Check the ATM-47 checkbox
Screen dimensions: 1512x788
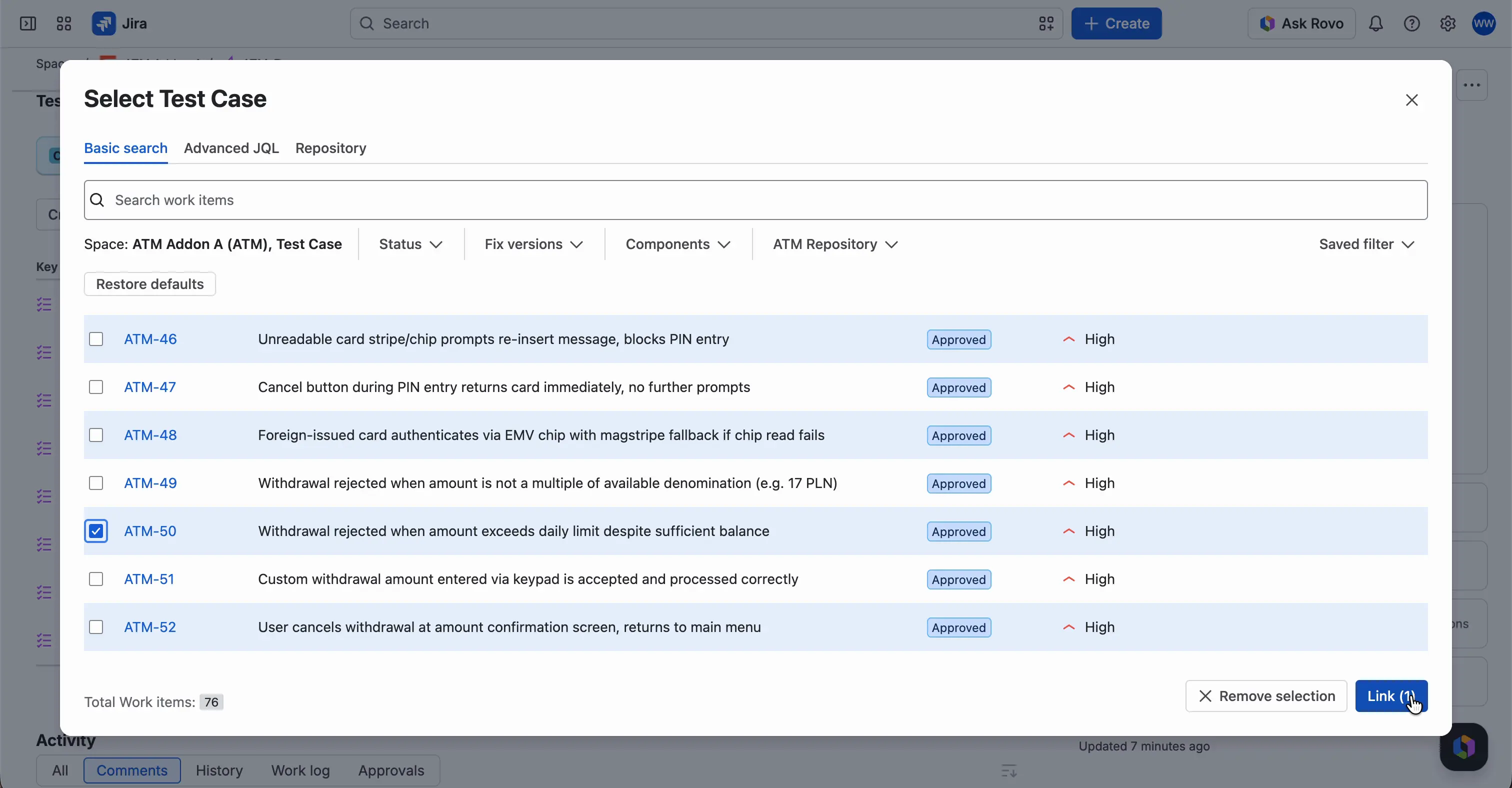tap(95, 387)
